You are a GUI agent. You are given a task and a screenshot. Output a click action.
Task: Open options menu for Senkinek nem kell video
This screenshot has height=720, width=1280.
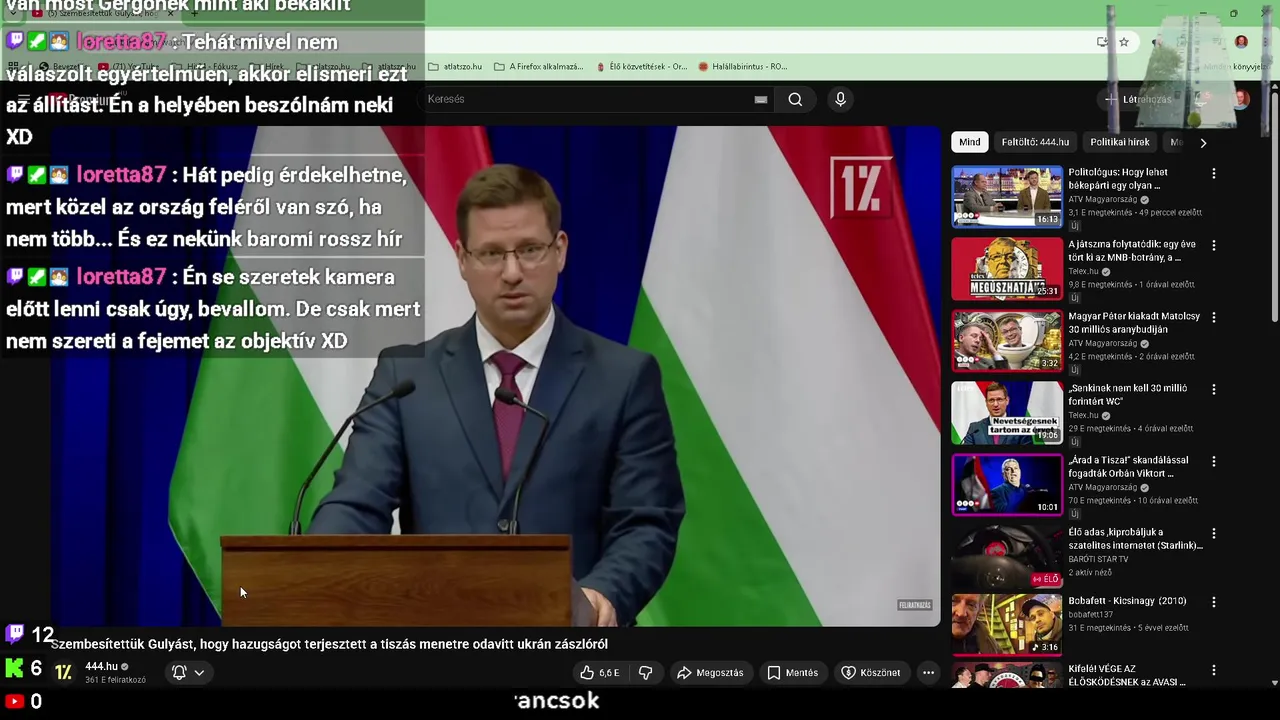click(1214, 389)
